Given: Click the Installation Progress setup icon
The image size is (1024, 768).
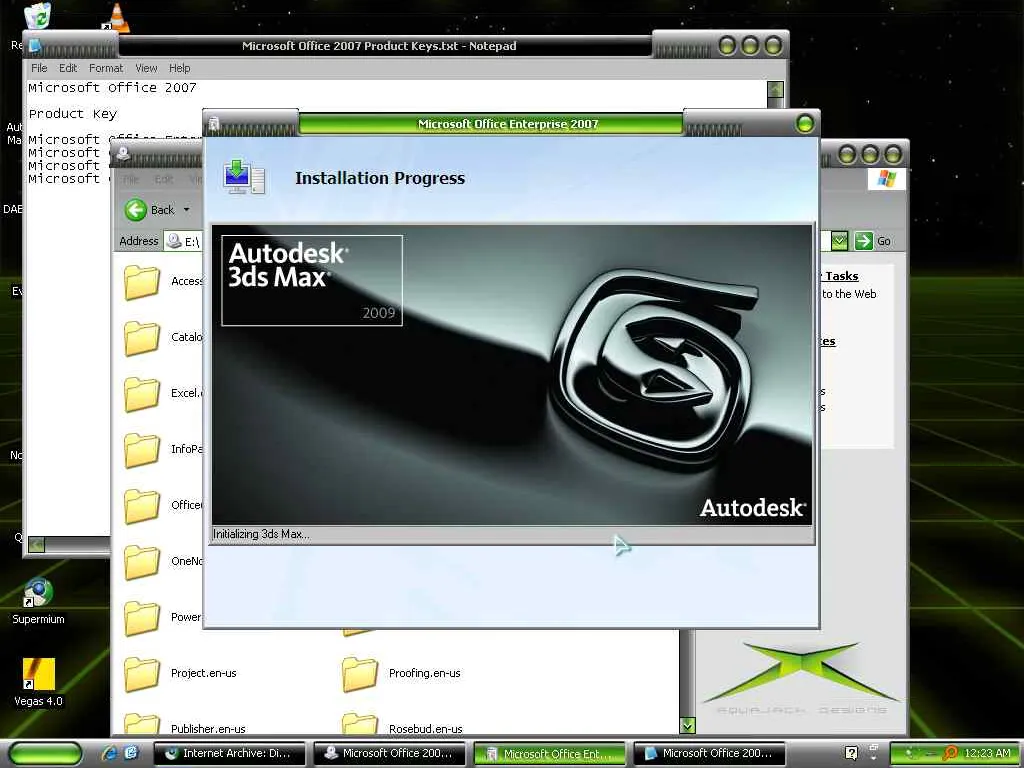Looking at the screenshot, I should coord(244,177).
